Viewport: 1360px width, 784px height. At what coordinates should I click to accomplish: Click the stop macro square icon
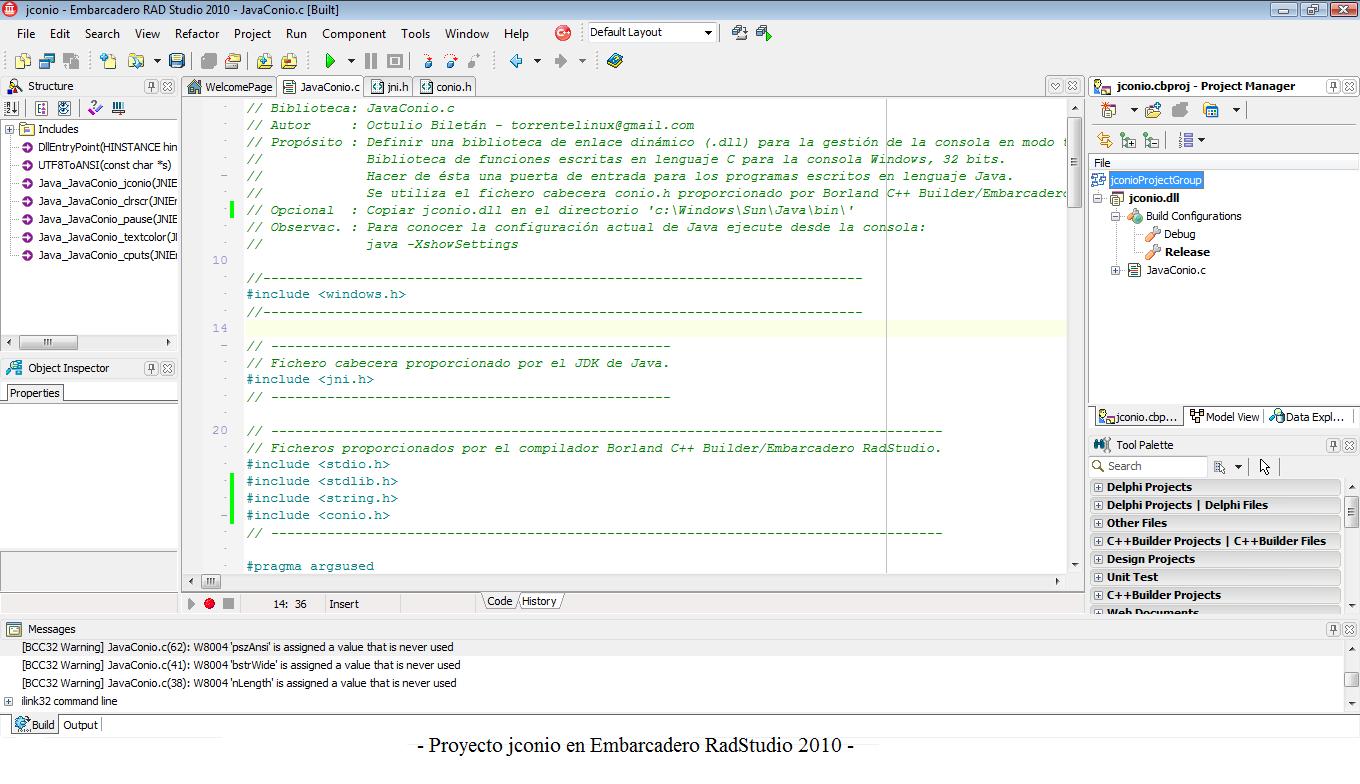pyautogui.click(x=228, y=603)
